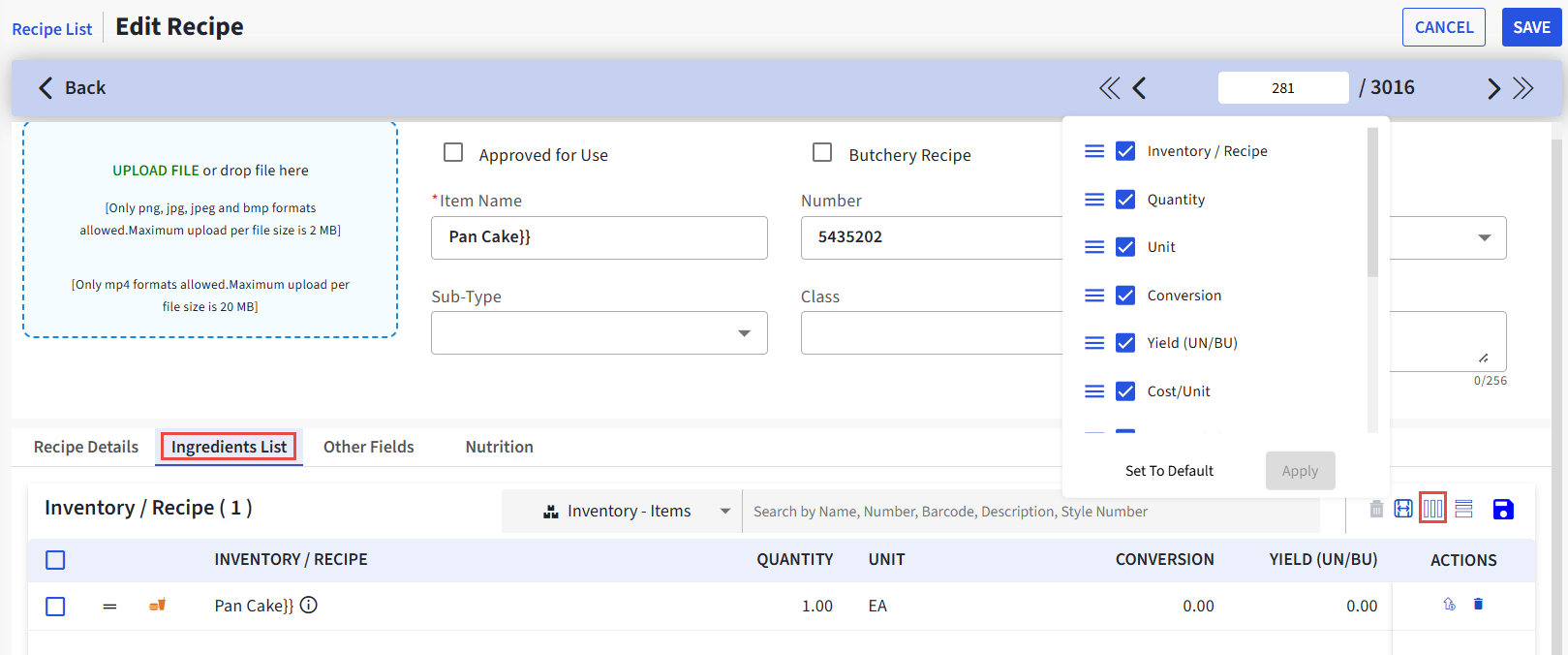Click column panel vertical scrollbar
This screenshot has width=1568, height=655.
click(x=1372, y=202)
